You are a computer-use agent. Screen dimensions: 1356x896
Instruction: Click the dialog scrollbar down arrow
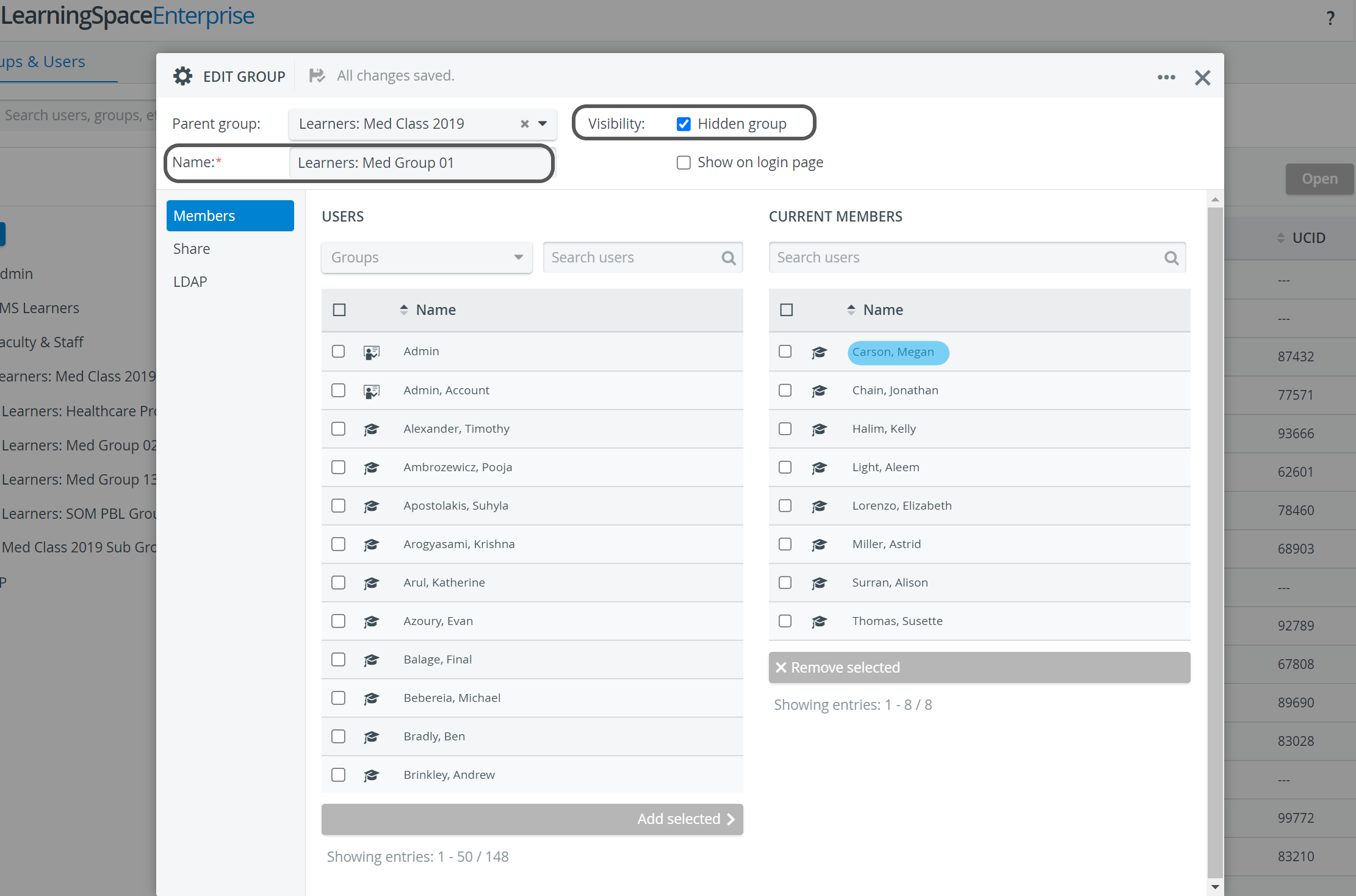1215,887
